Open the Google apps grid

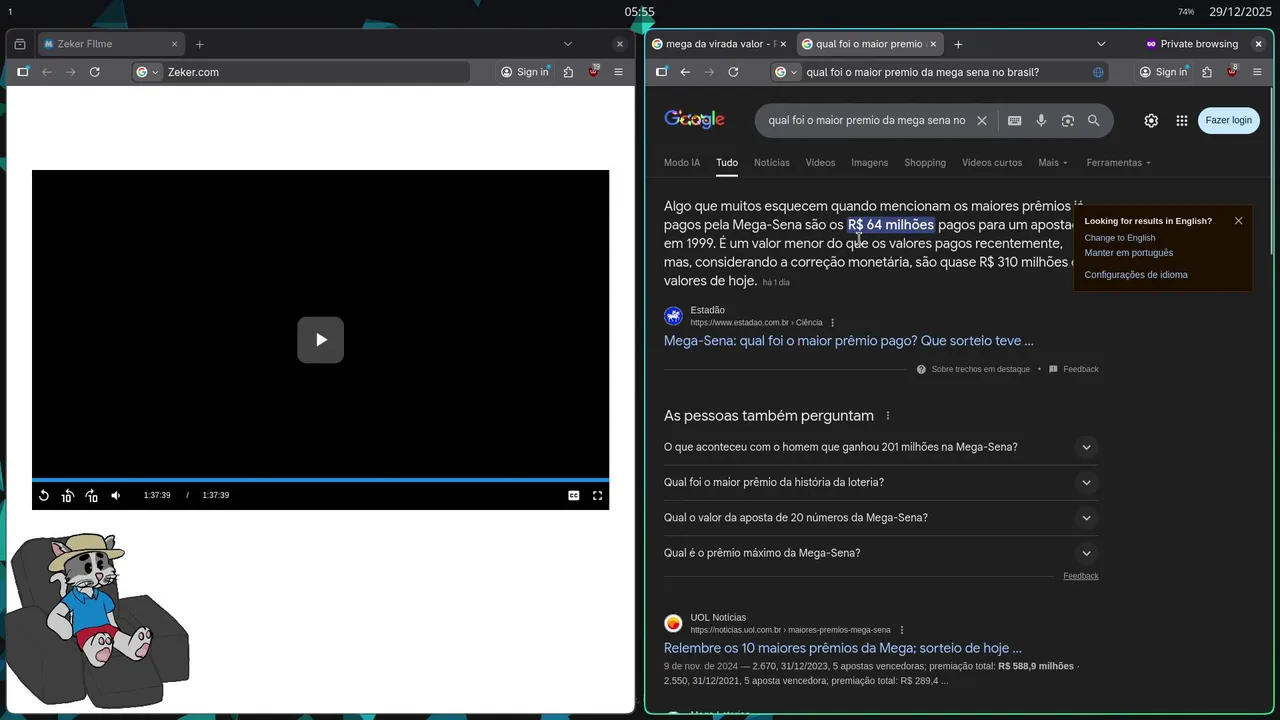pos(1182,120)
